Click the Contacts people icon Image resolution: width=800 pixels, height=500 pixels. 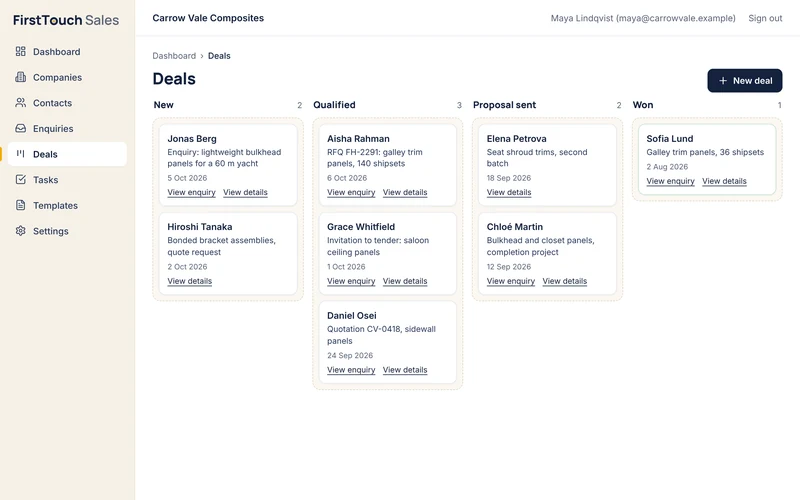(x=20, y=103)
